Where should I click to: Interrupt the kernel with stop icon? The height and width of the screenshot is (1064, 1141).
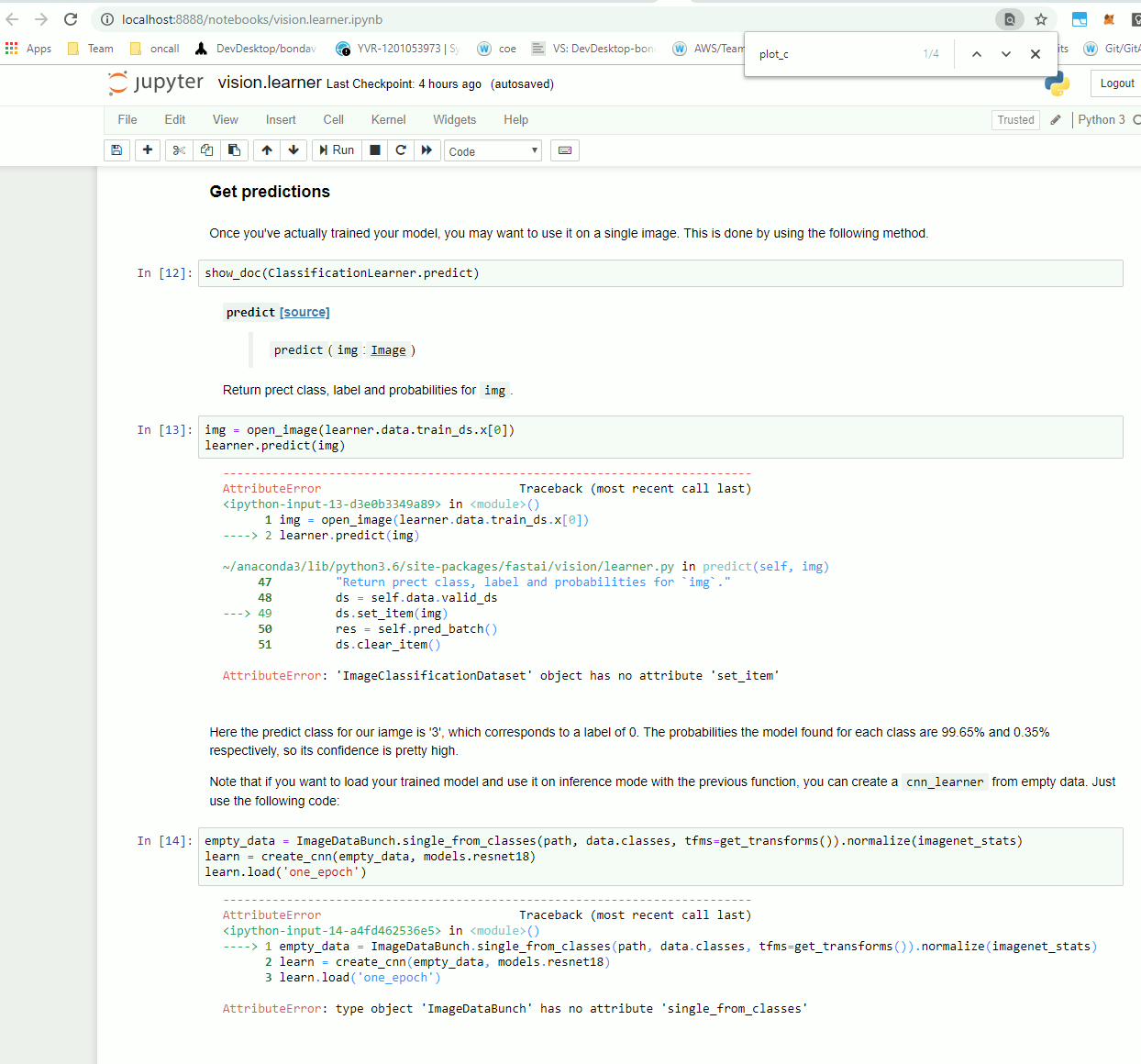coord(375,150)
